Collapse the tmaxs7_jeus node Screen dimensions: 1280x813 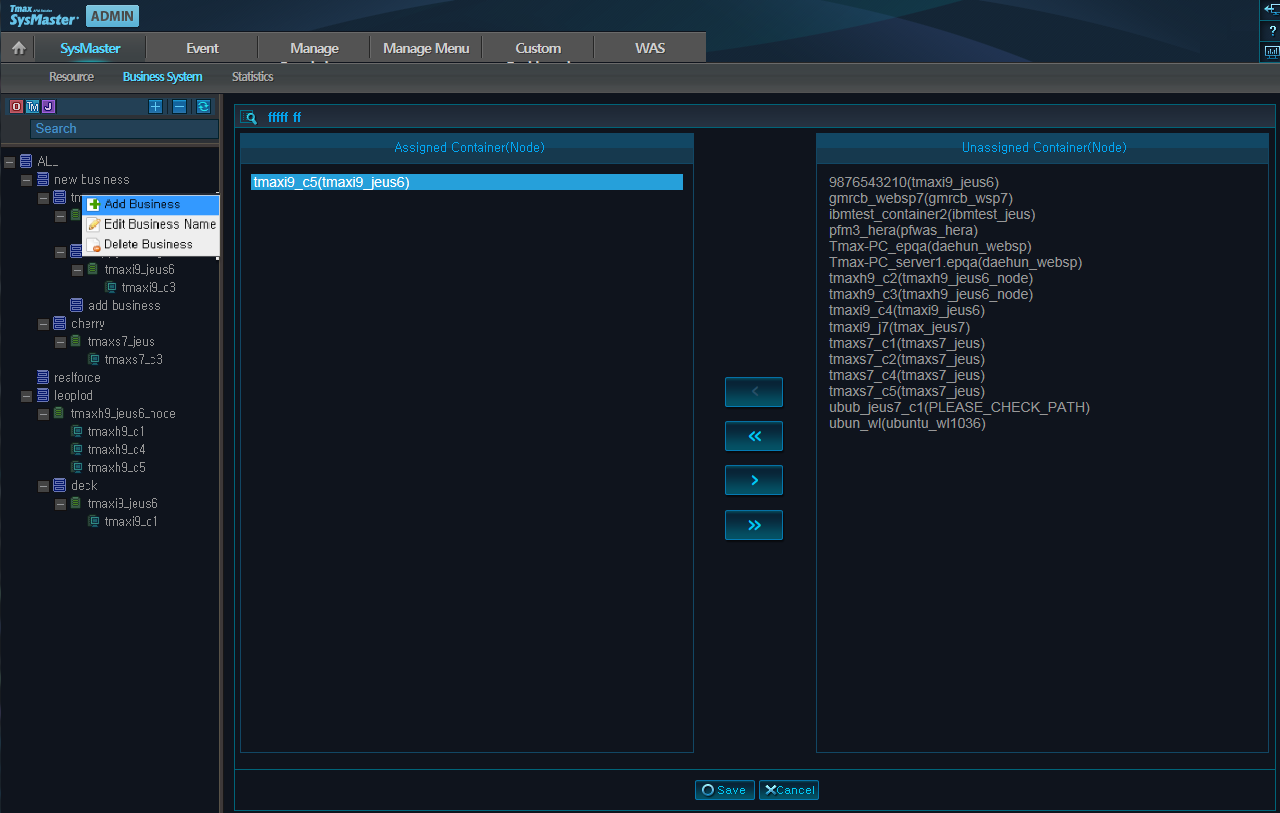click(x=60, y=342)
